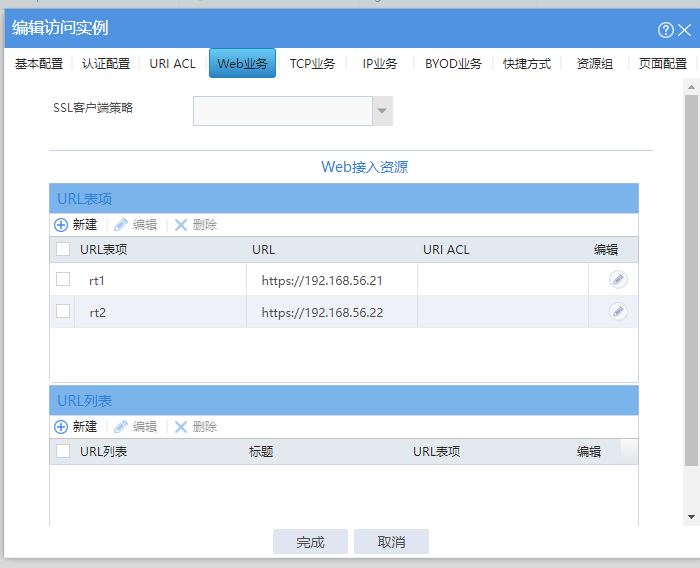Viewport: 700px width, 568px height.
Task: Click the plus 新建 icon in URL表项 toolbar
Action: pos(61,225)
